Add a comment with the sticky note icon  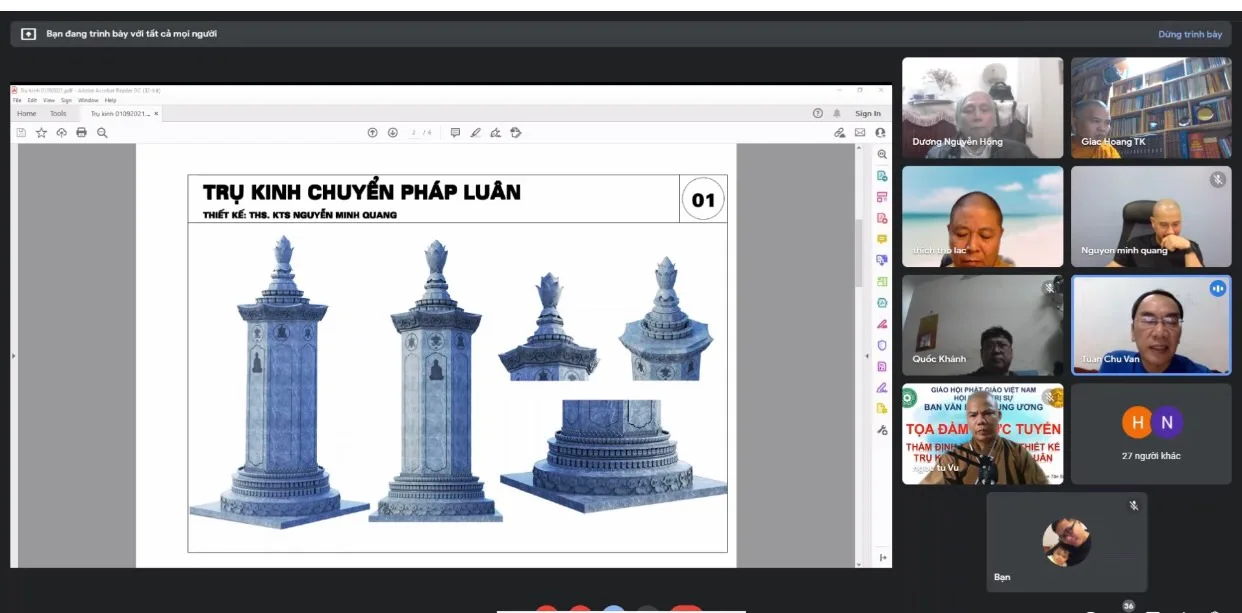(455, 132)
